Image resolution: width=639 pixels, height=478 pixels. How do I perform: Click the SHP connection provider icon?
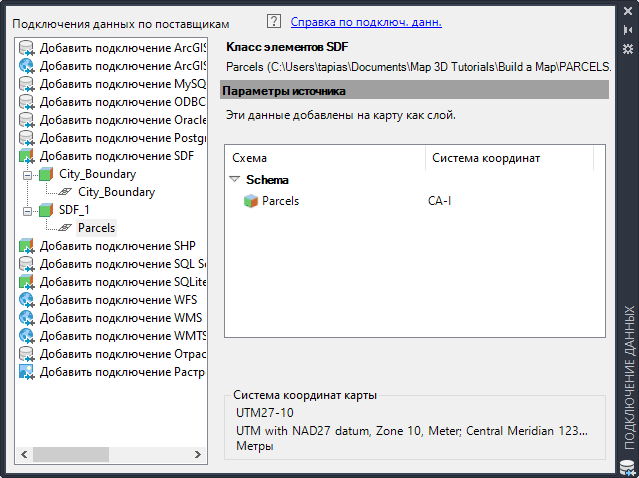coord(26,246)
